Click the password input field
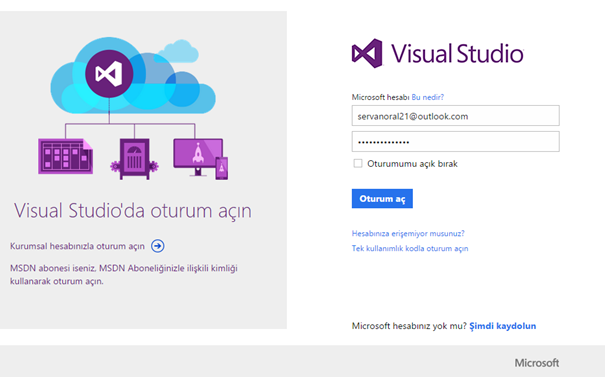 point(455,142)
